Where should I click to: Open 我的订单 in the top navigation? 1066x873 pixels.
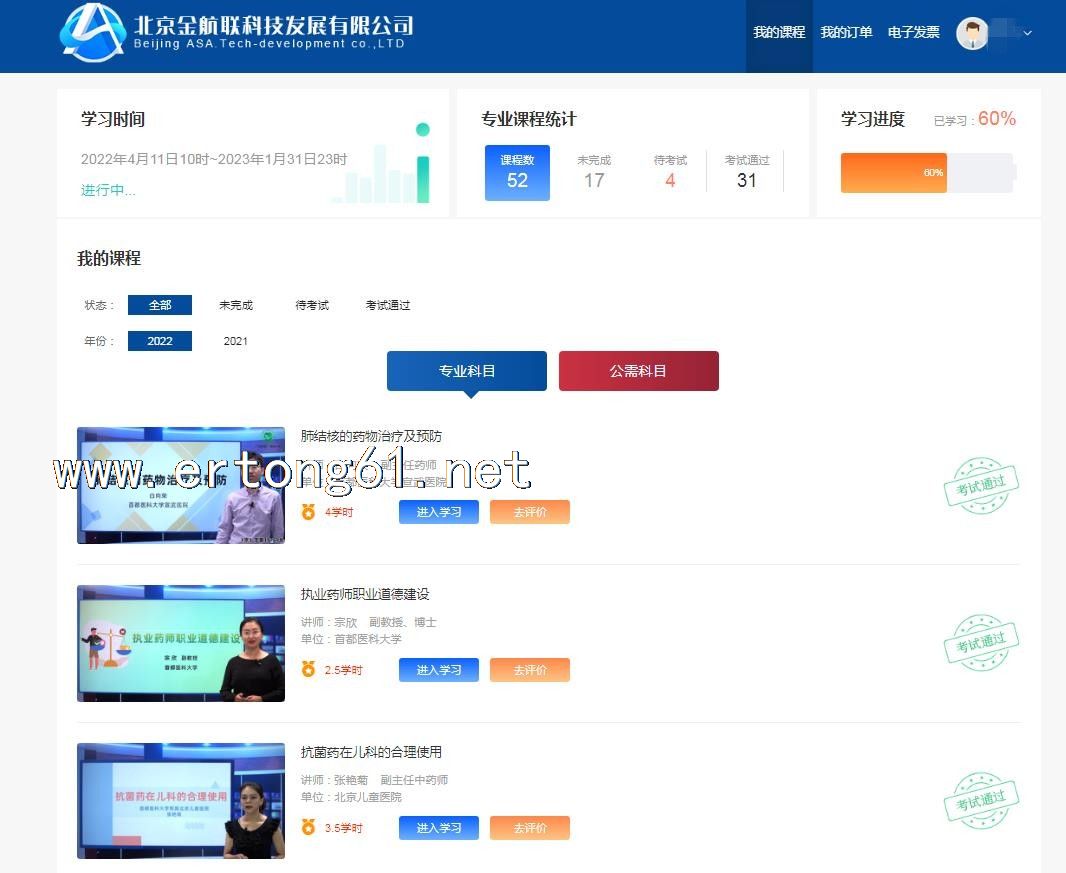click(846, 33)
